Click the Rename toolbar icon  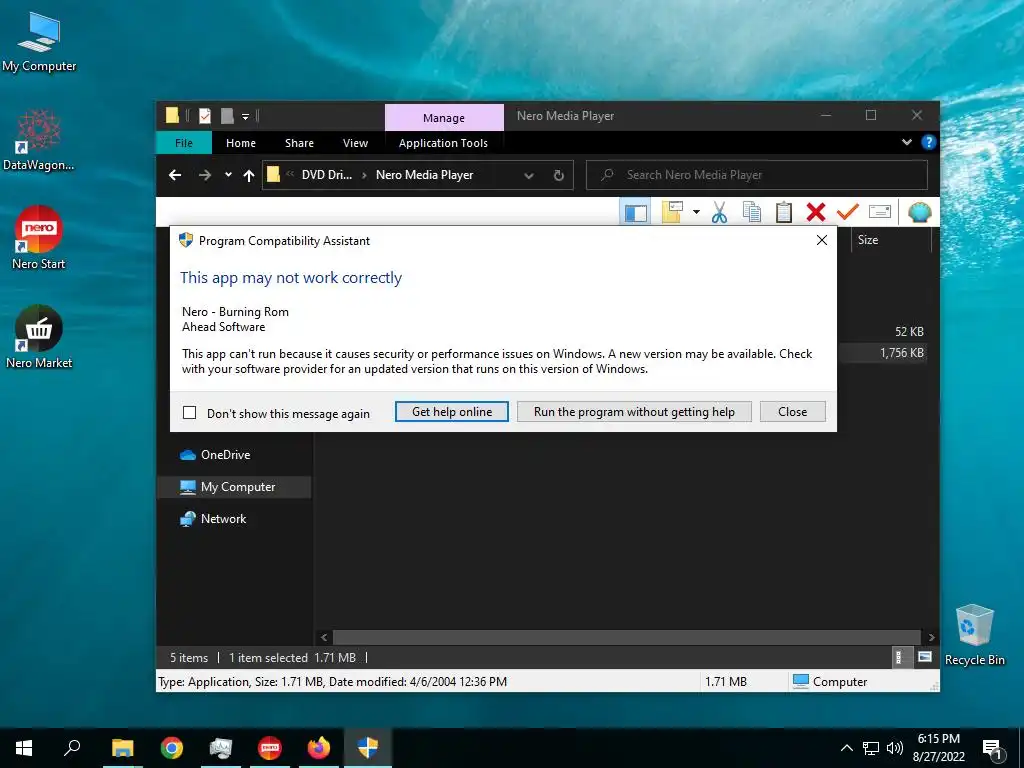(x=880, y=212)
